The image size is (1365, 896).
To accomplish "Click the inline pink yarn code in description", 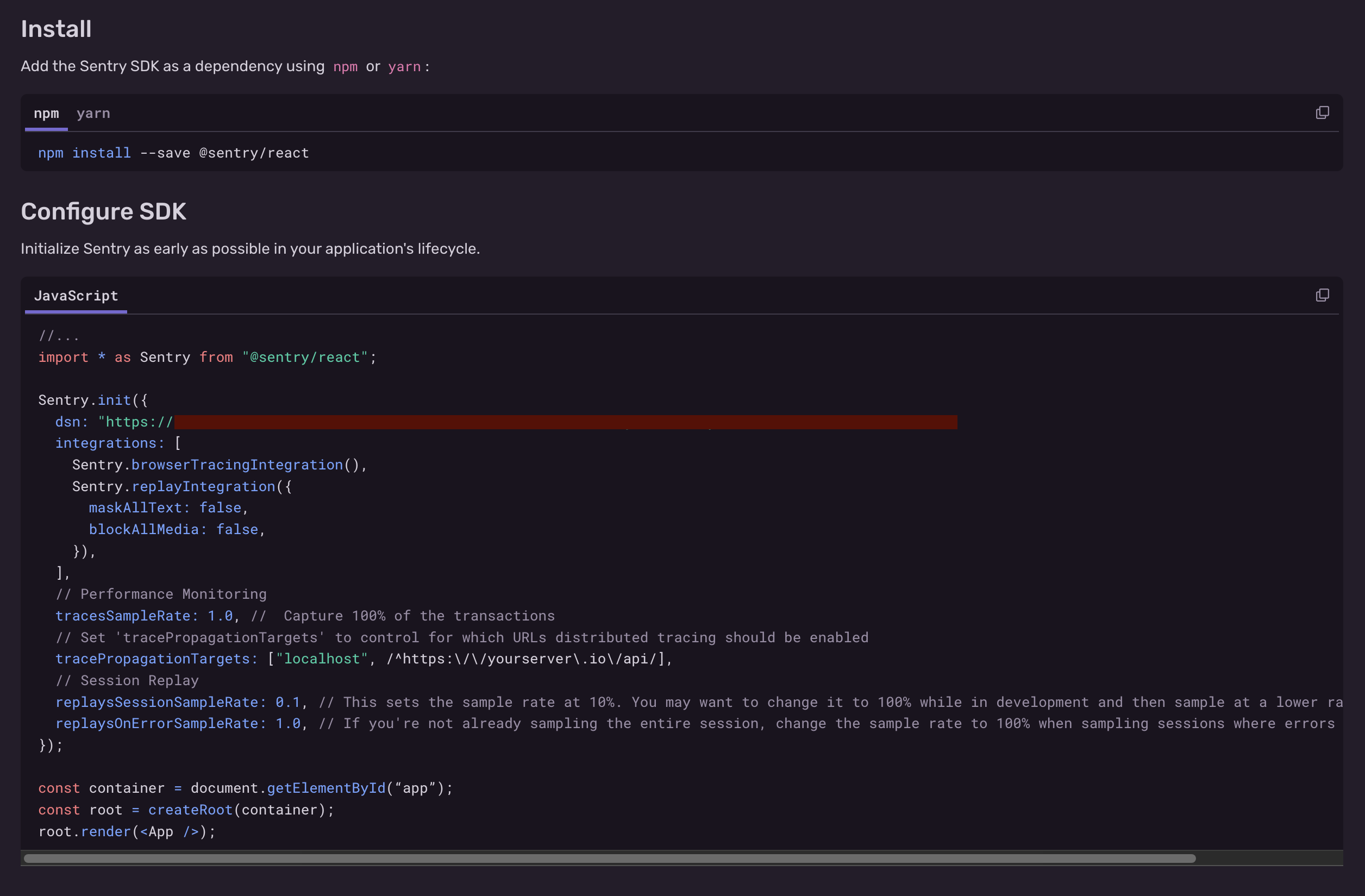I will coord(404,66).
